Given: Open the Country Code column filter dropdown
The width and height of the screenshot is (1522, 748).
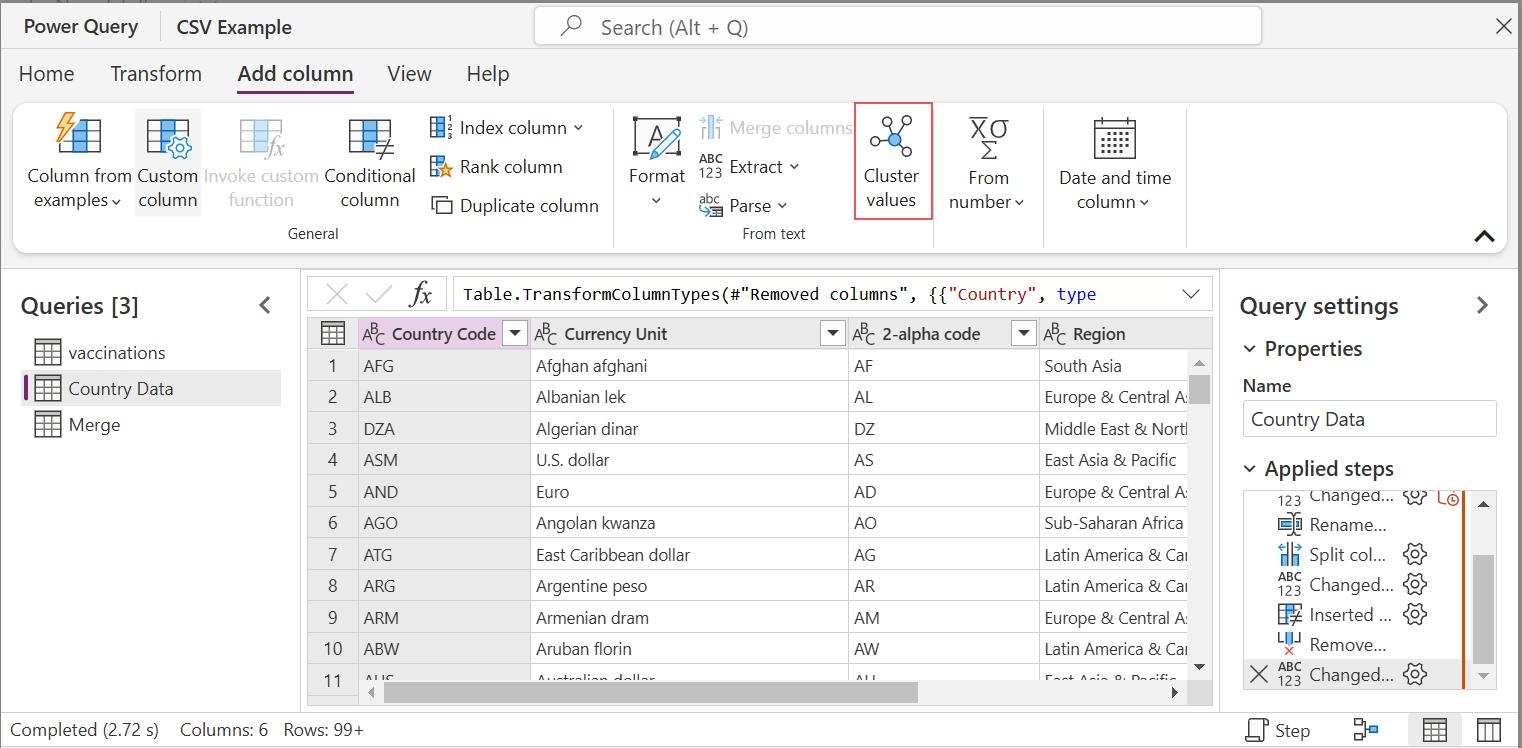Looking at the screenshot, I should pos(515,334).
